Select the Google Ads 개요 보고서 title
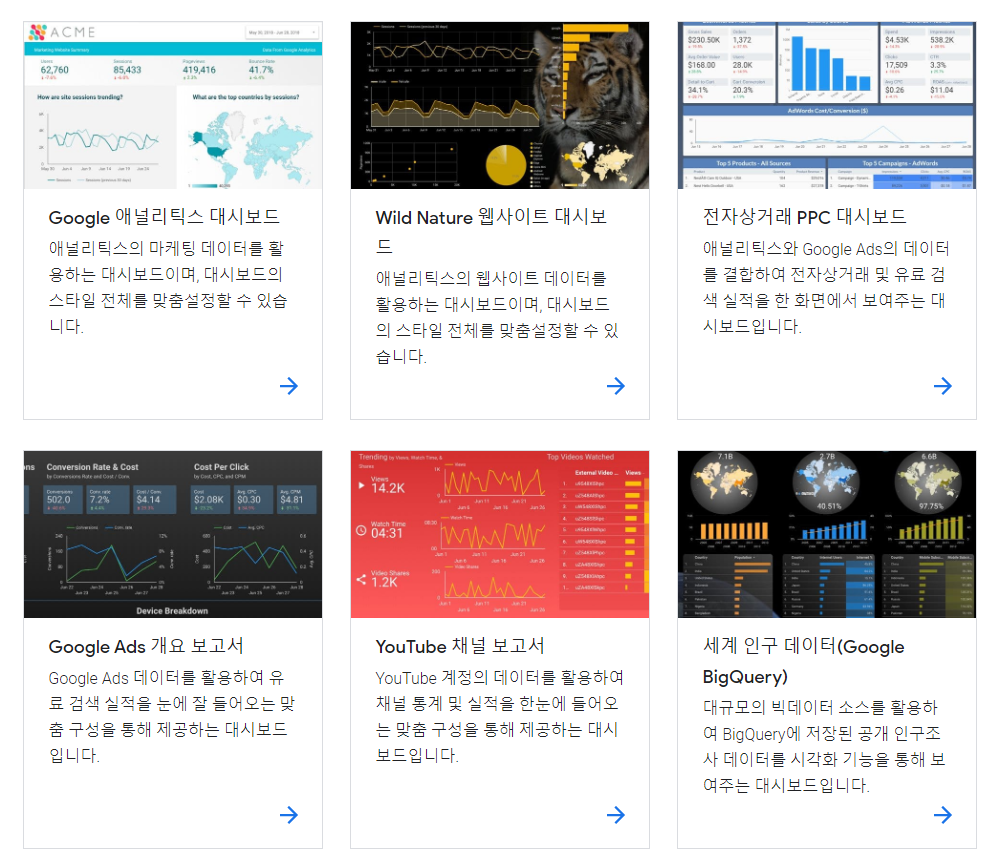Screen dimensions: 988x859 pos(146,647)
